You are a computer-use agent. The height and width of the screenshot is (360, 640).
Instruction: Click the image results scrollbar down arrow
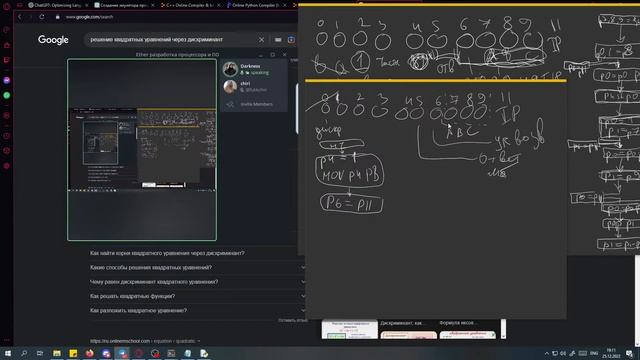(503, 336)
